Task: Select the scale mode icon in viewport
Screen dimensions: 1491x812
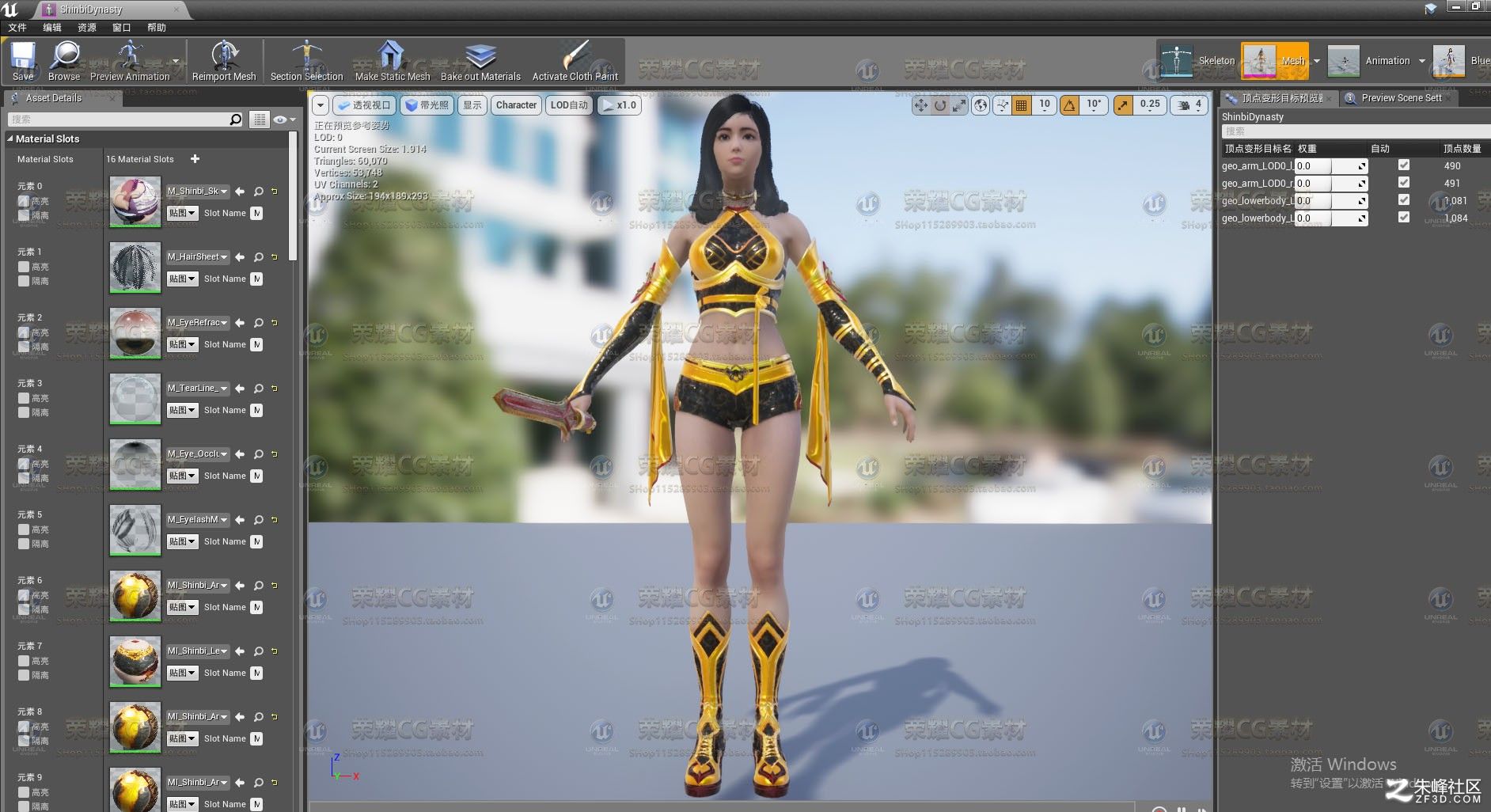Action: coord(959,105)
